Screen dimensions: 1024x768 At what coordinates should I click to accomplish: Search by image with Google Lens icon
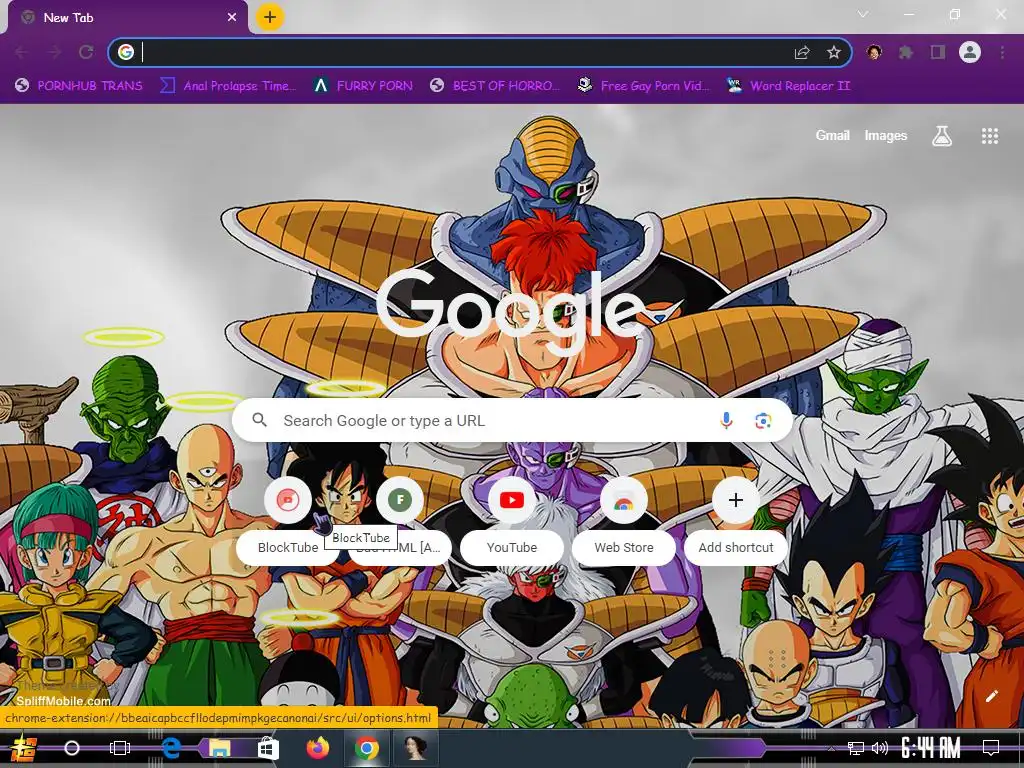coord(763,421)
